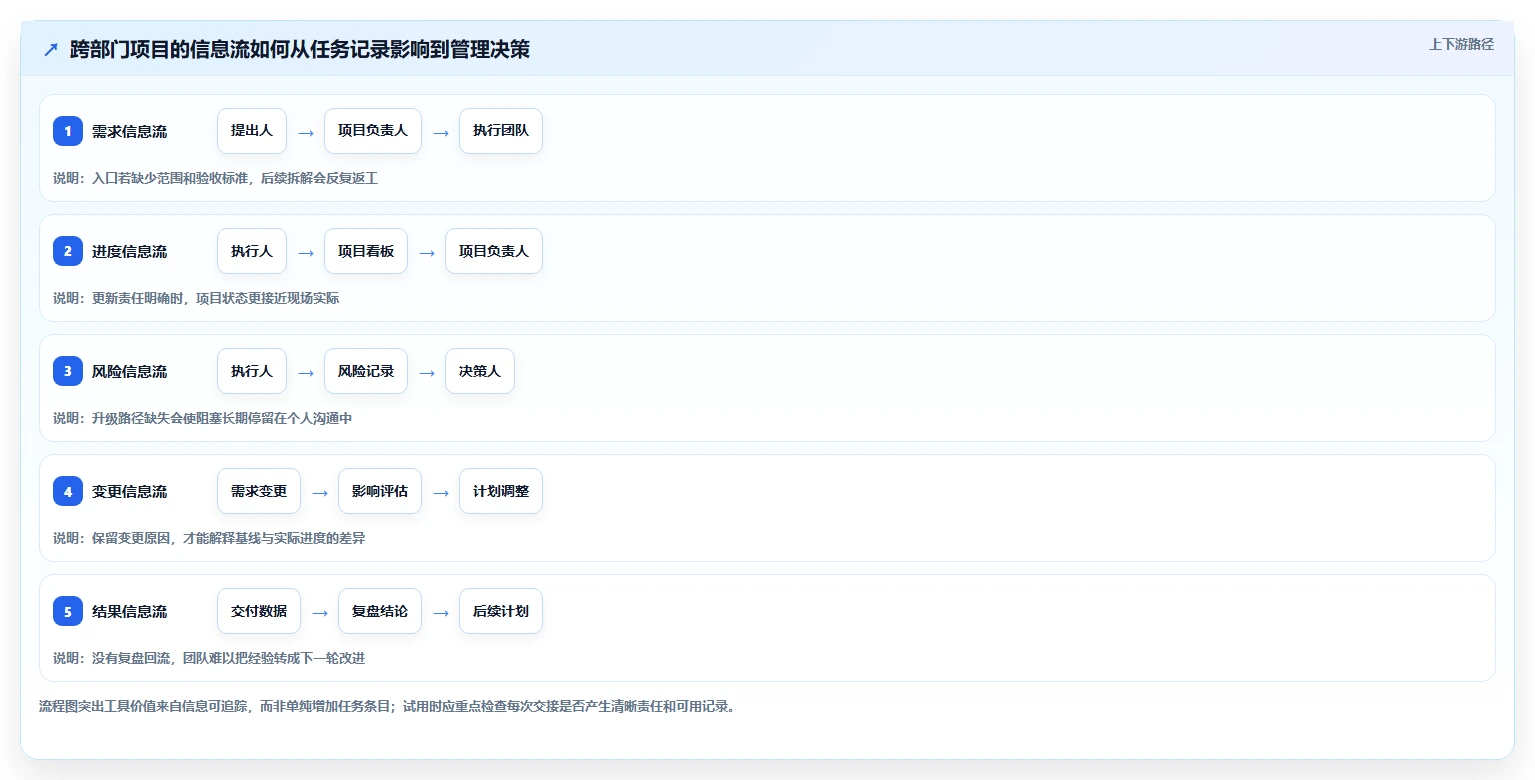The height and width of the screenshot is (780, 1535).
Task: Click the note 更新责任明确时，项目状态更接近现场实际
Action: (216, 298)
